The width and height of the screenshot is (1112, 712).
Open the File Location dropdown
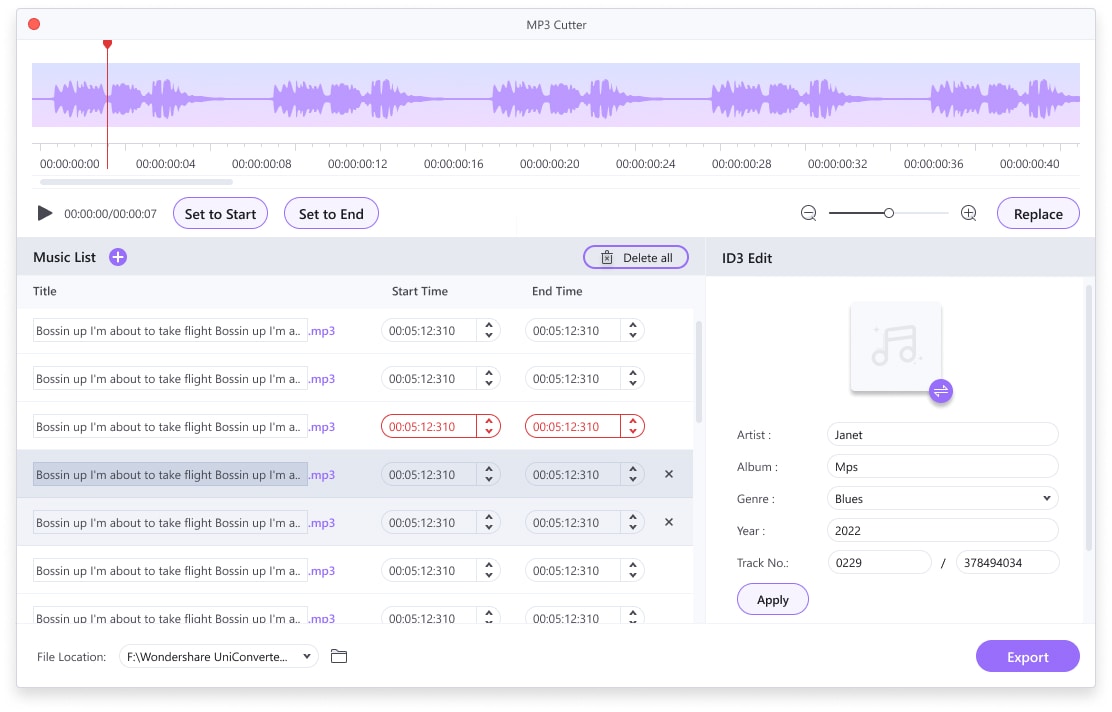tap(218, 657)
